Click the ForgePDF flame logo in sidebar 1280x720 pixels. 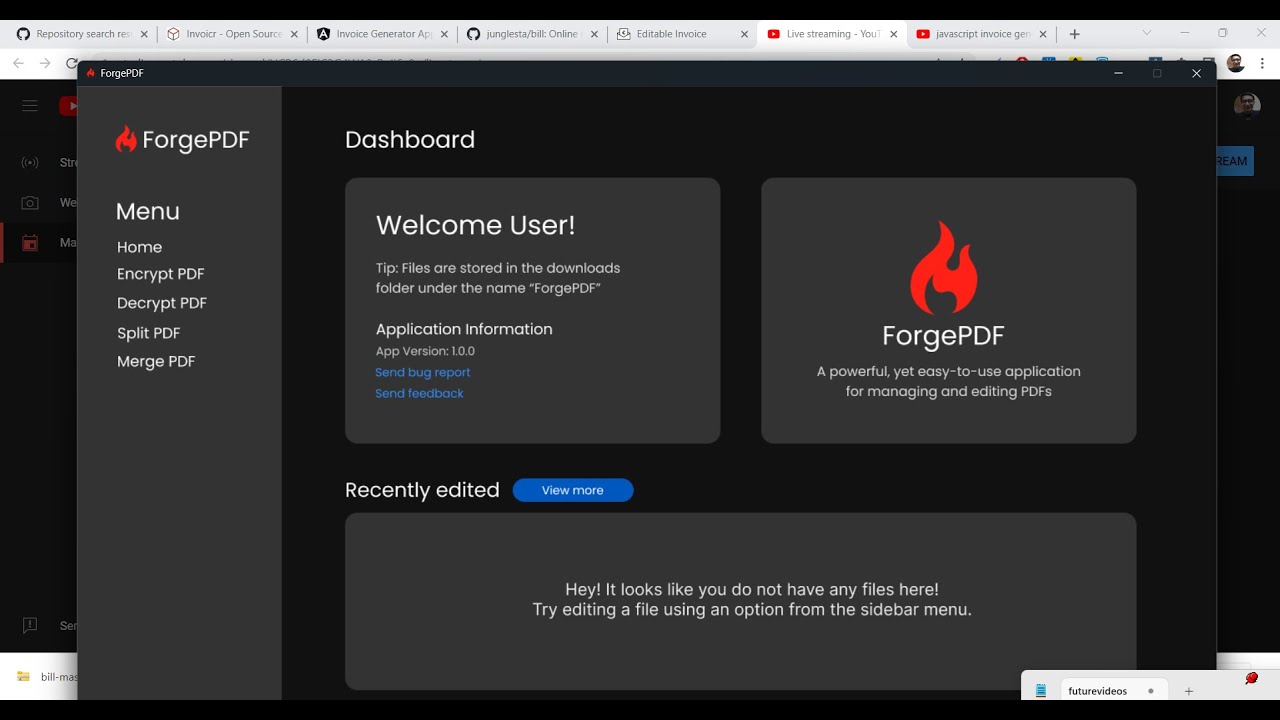(126, 139)
